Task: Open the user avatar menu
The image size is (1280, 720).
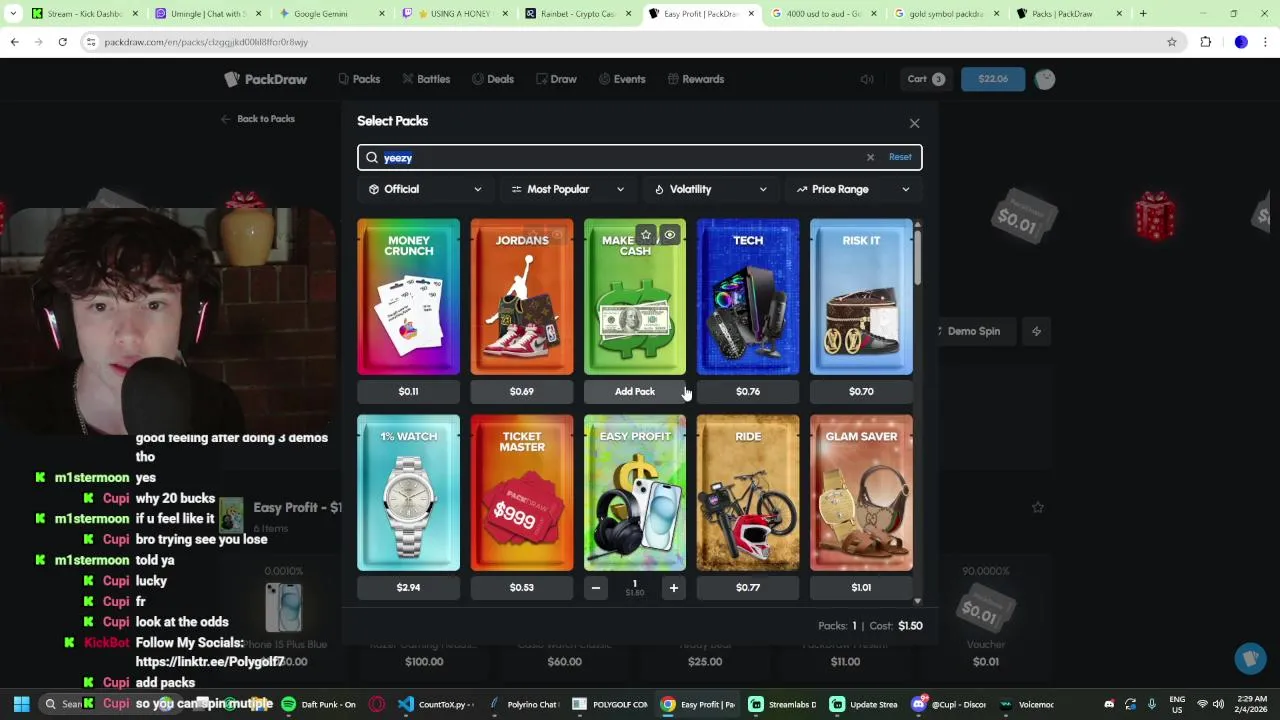Action: [x=1045, y=80]
